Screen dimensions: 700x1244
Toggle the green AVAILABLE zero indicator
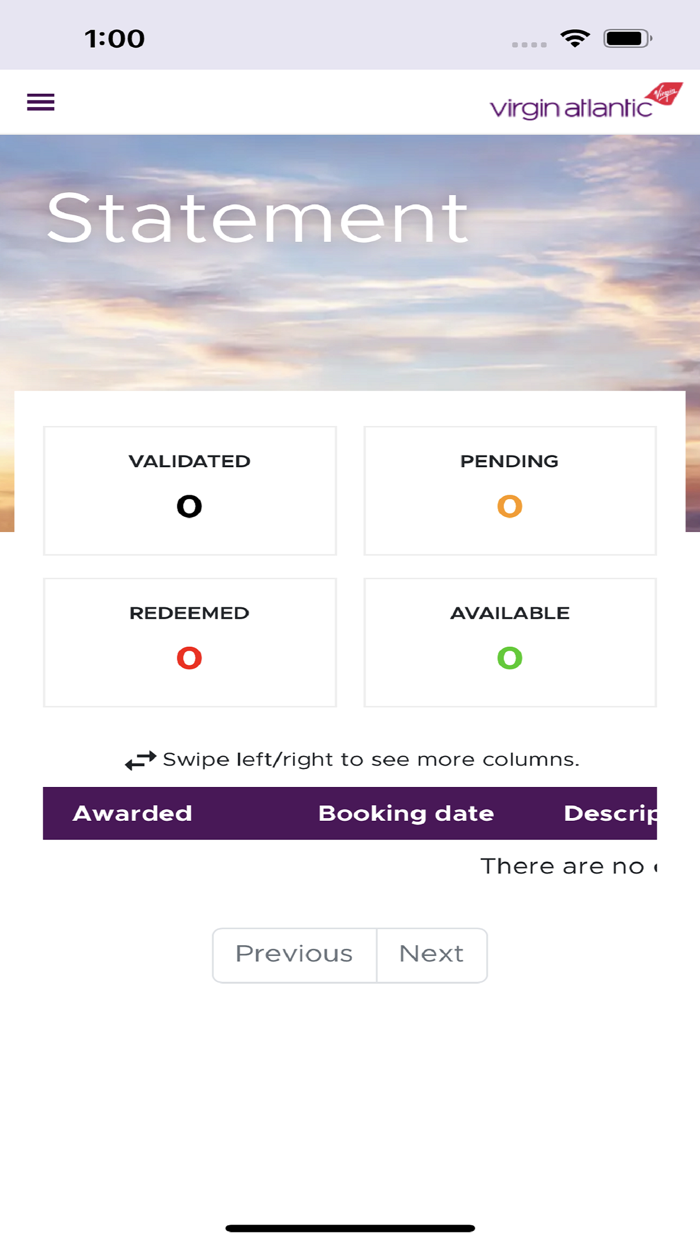point(510,658)
